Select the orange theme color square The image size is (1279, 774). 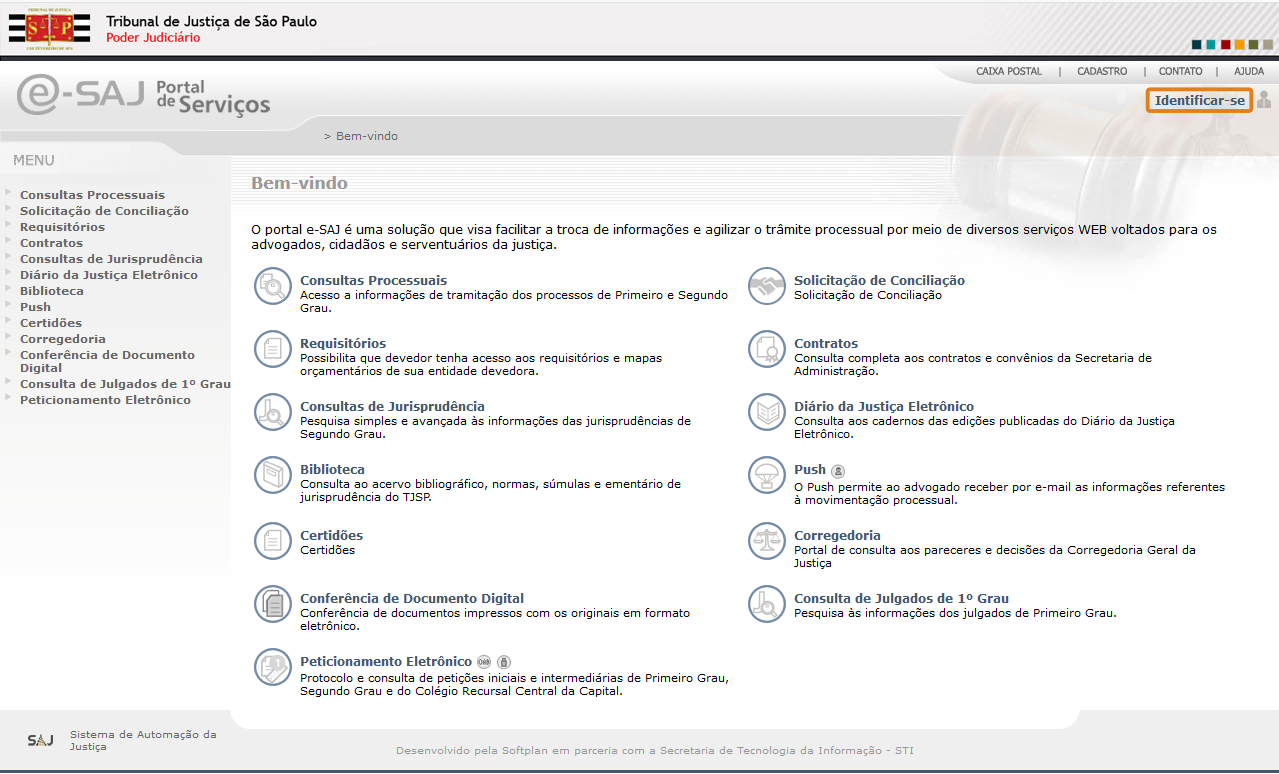click(x=1239, y=45)
